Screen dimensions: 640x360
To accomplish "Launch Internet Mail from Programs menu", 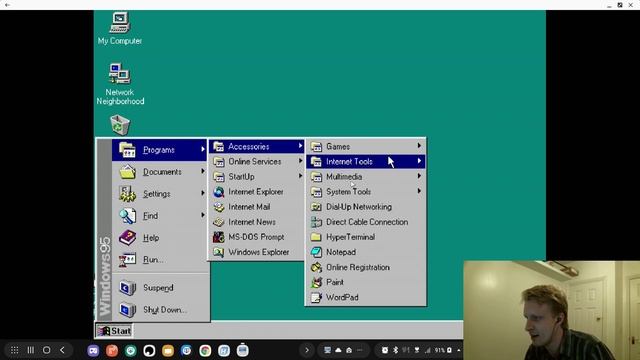I will pyautogui.click(x=256, y=207).
